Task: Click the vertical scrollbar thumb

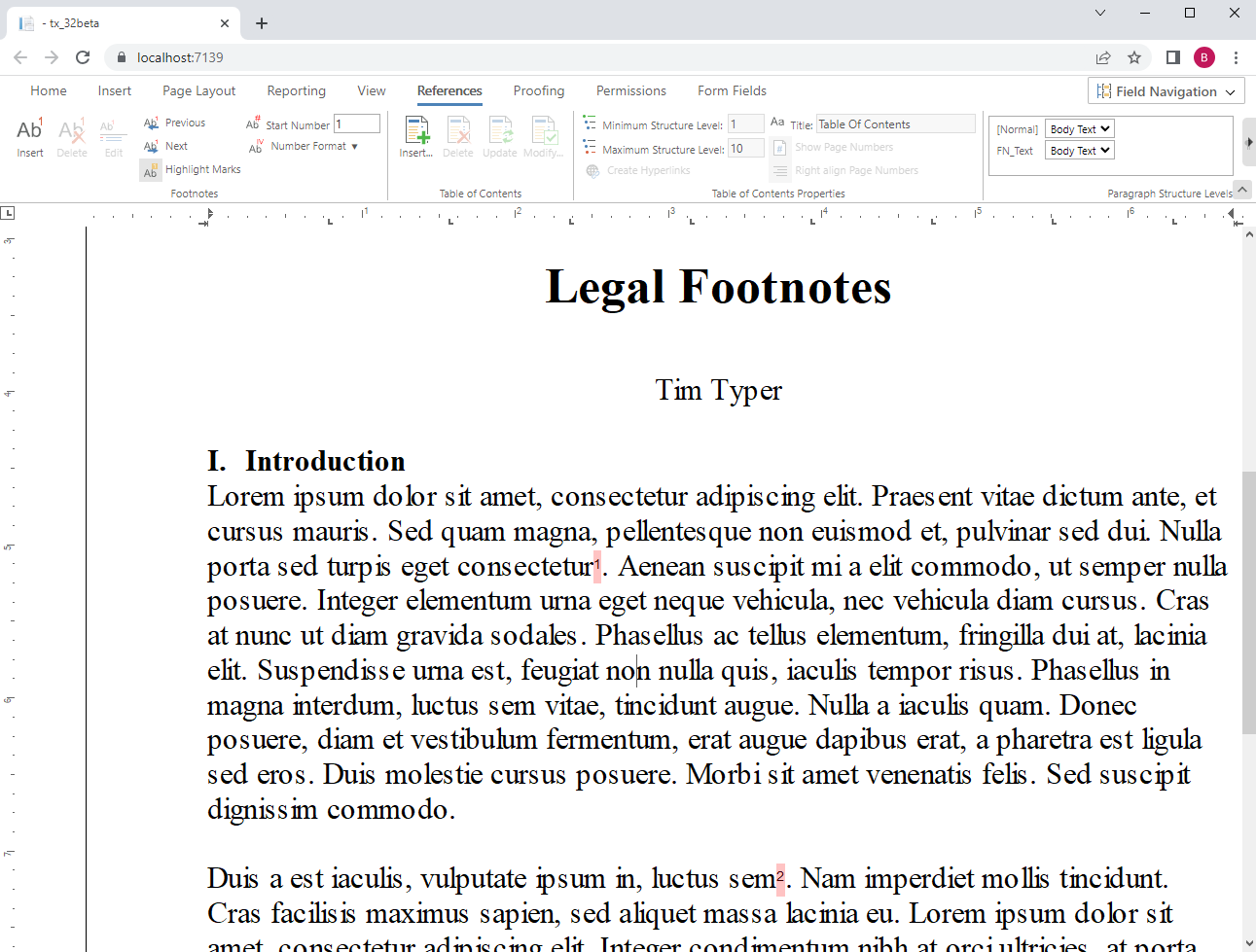Action: pyautogui.click(x=1249, y=602)
